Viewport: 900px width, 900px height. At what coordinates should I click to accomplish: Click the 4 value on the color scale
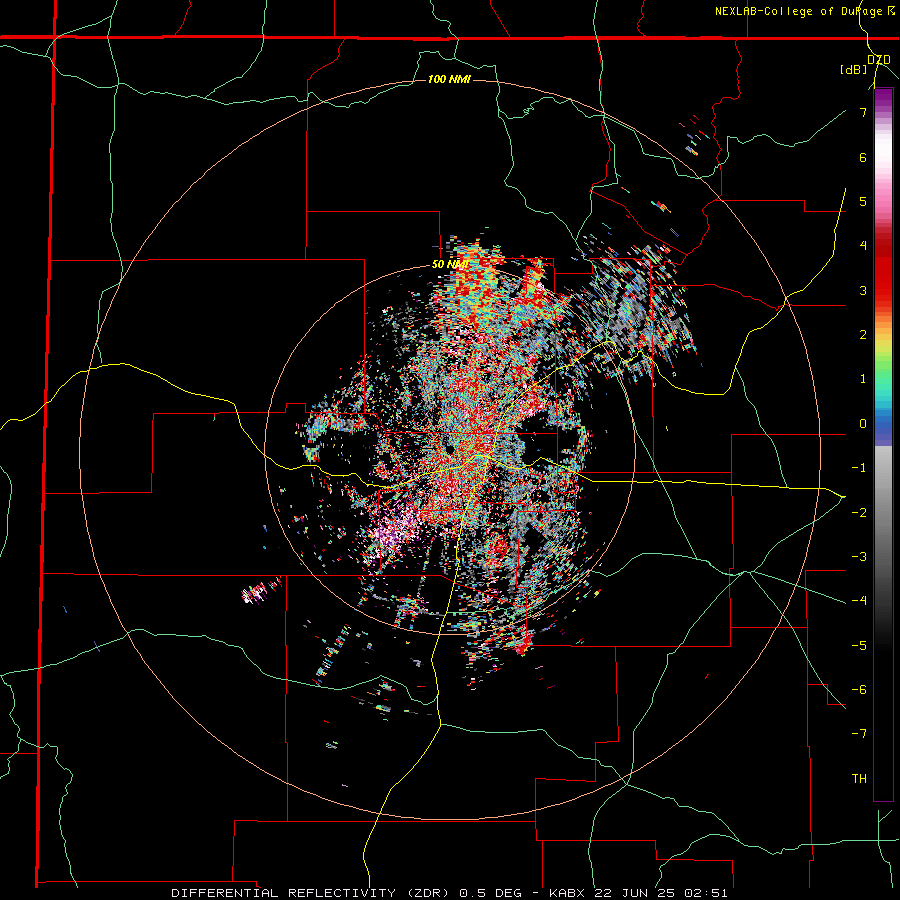tap(863, 246)
